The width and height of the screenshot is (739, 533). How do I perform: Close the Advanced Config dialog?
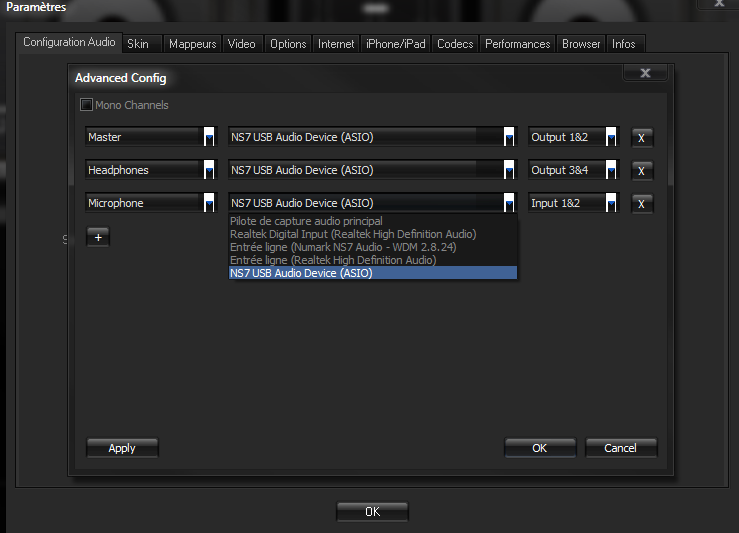coord(645,73)
